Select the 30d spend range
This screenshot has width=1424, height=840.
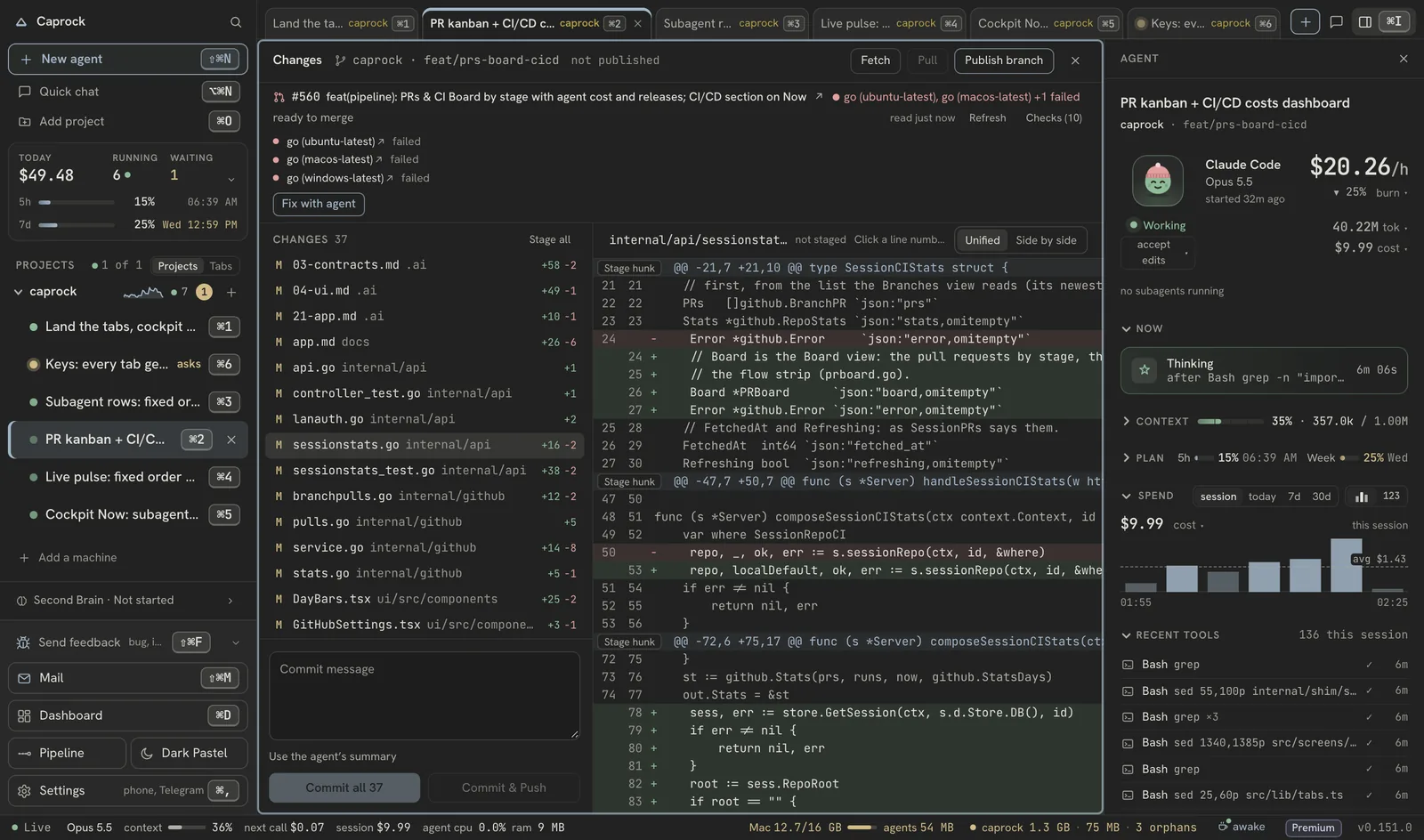click(1322, 497)
